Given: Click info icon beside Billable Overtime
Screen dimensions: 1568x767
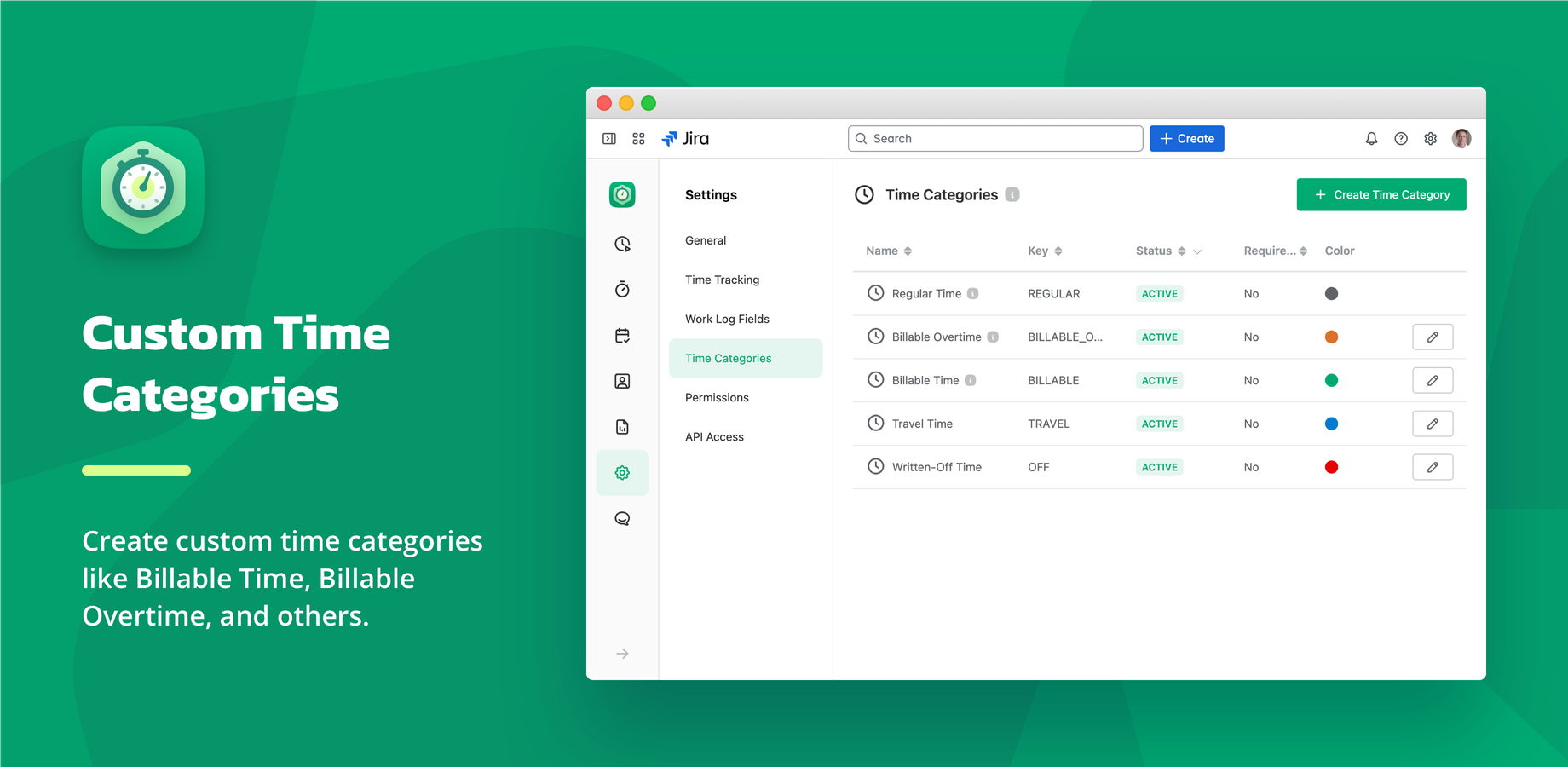Looking at the screenshot, I should [x=993, y=337].
